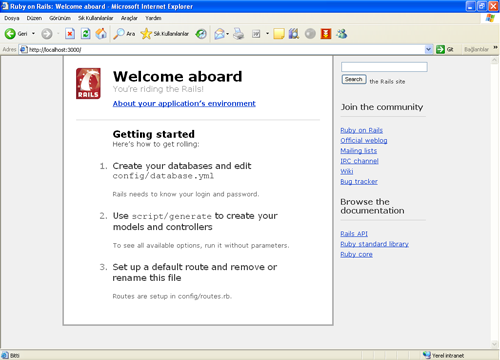Click the Welcome aboard heading
The image size is (500, 360).
177,76
